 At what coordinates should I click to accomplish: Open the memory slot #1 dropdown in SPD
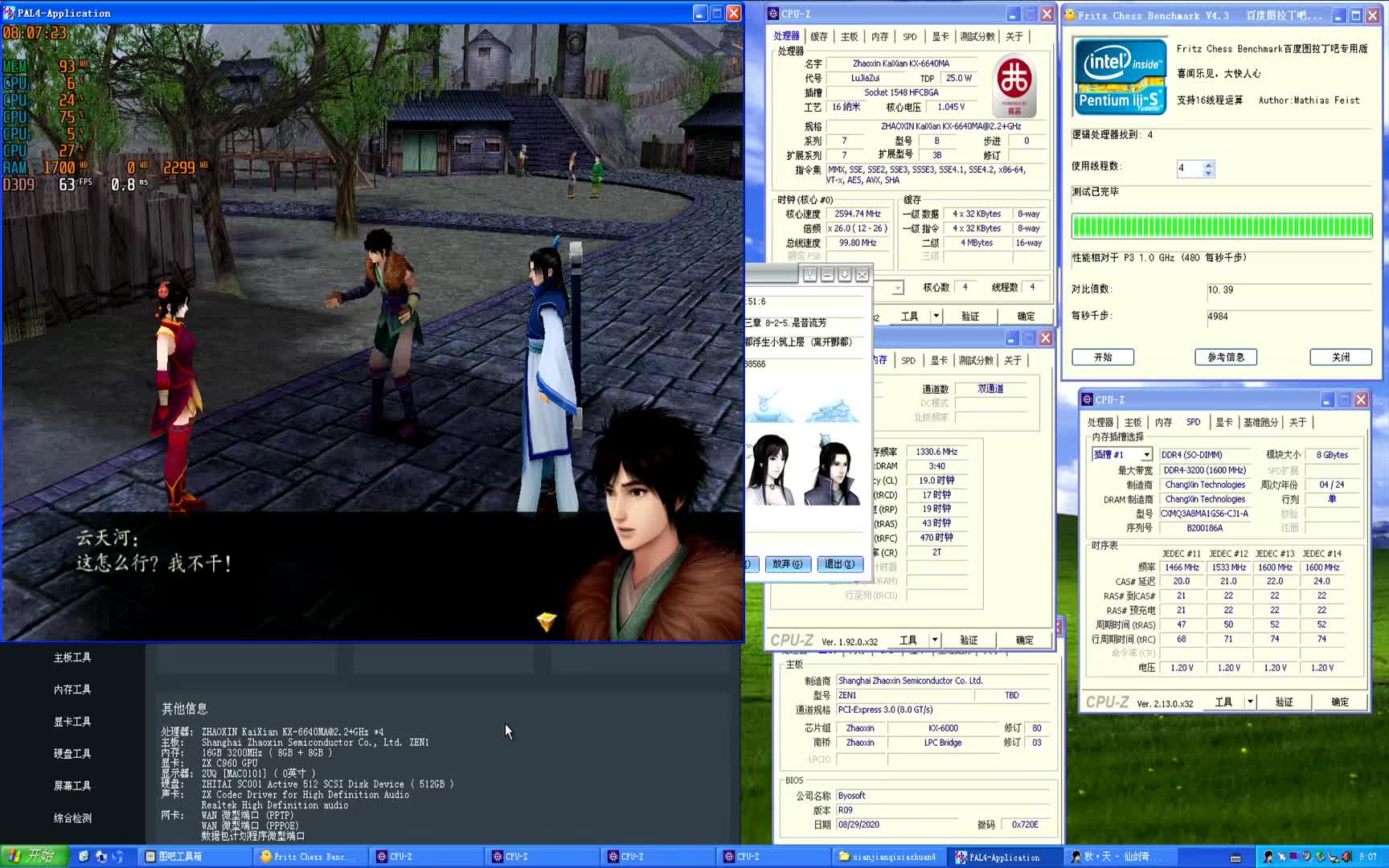tap(1146, 455)
